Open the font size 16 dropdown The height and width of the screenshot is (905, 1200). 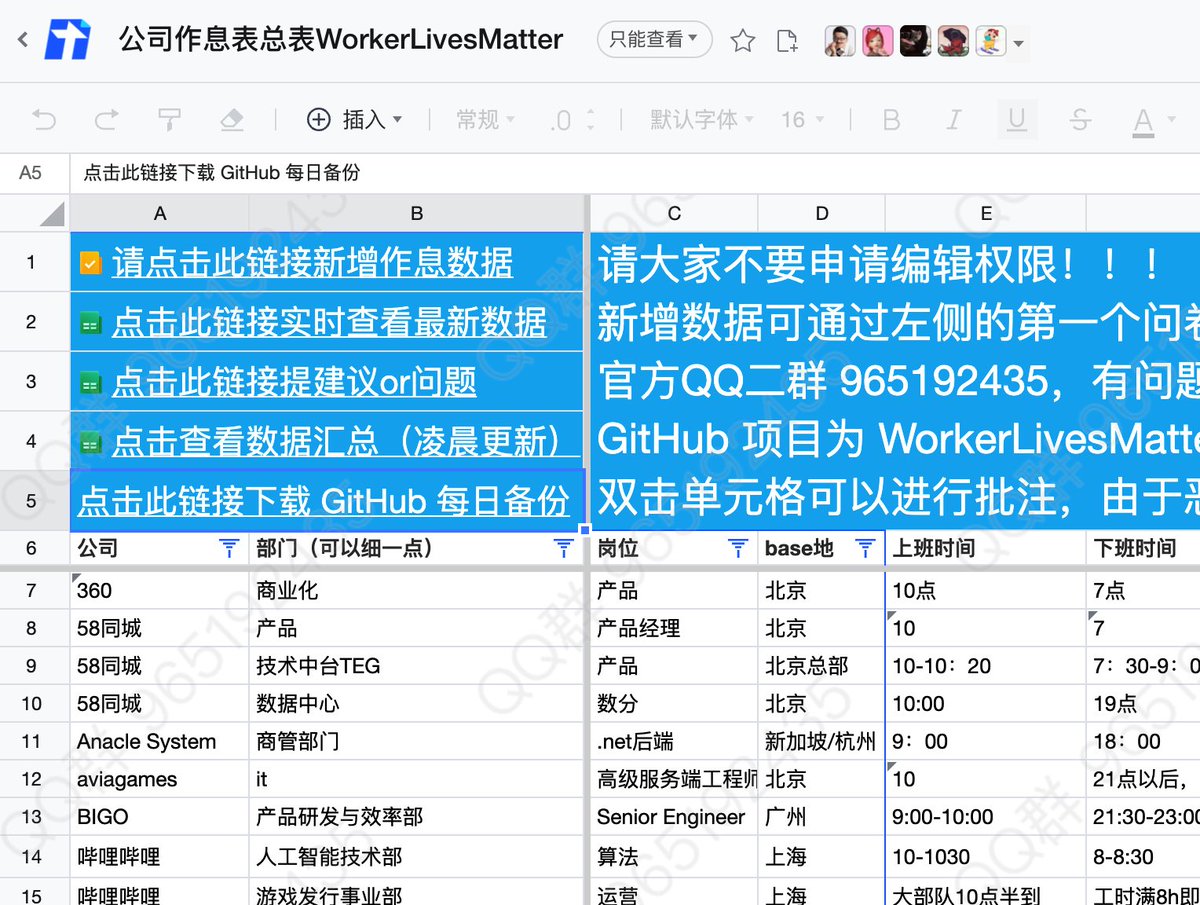click(803, 120)
